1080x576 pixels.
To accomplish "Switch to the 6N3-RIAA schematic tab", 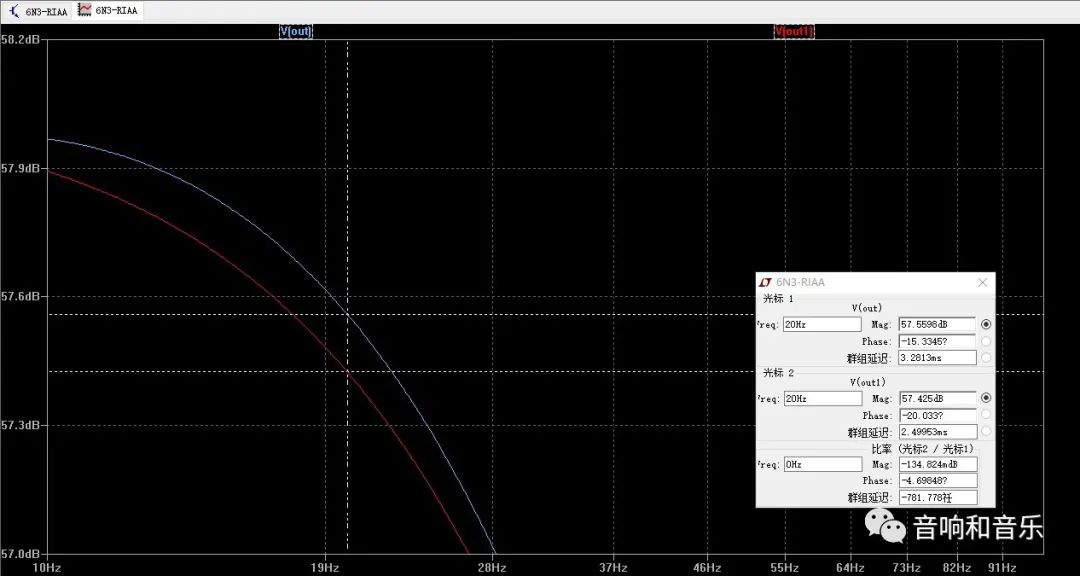I will coord(40,10).
